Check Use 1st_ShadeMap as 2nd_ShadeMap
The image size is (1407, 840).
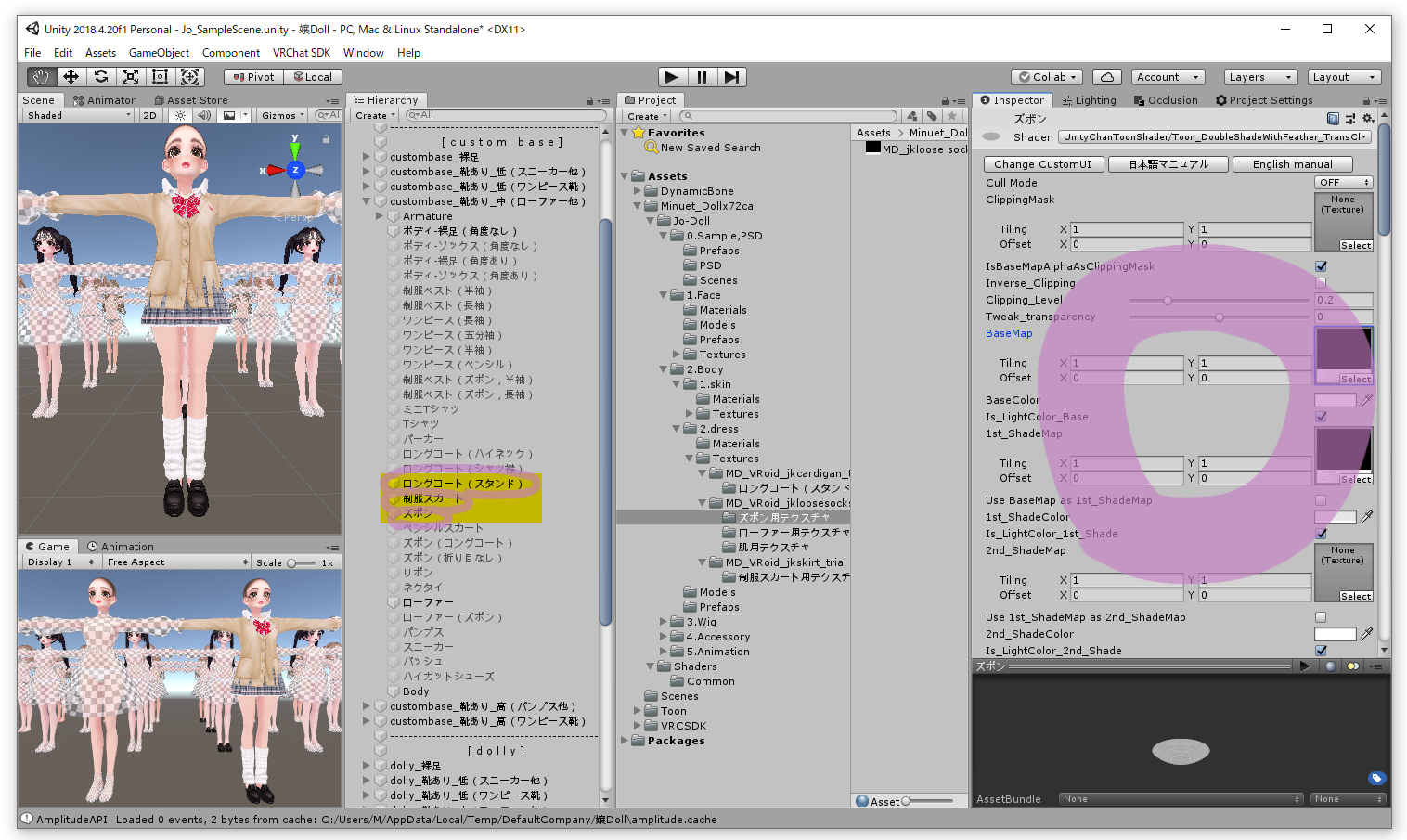pyautogui.click(x=1321, y=617)
